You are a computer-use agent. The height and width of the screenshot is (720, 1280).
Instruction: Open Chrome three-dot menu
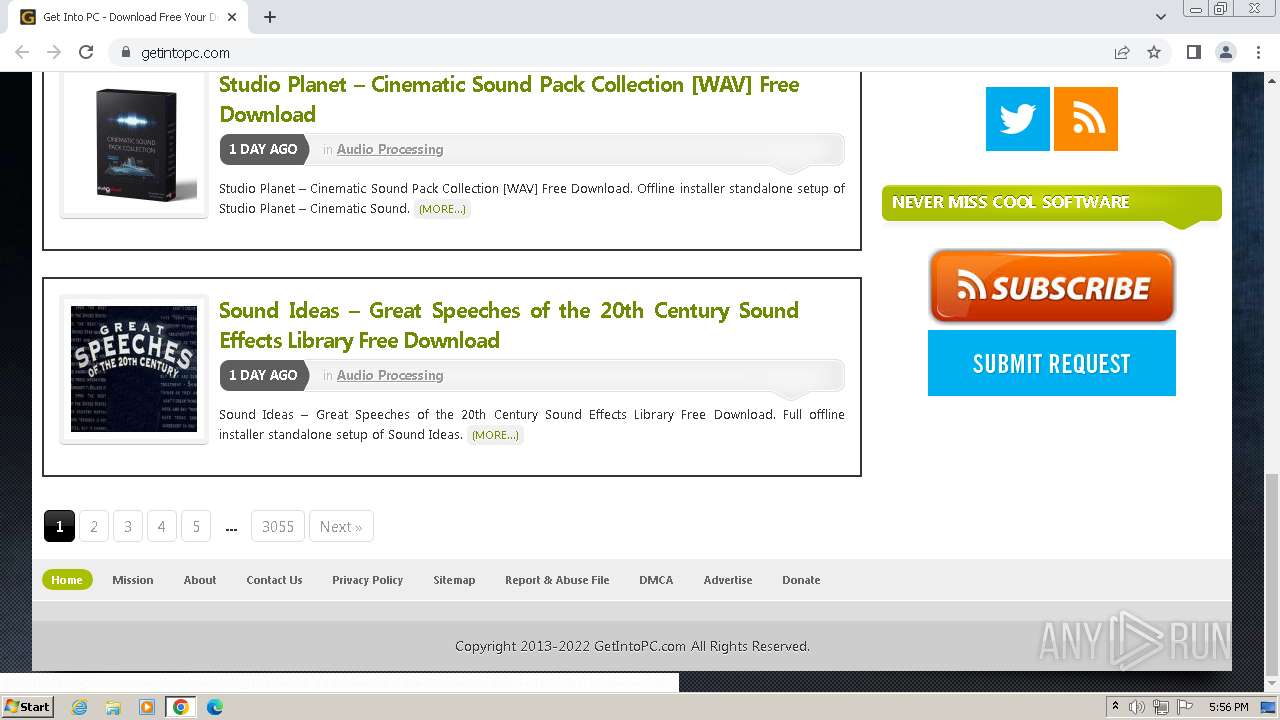tap(1258, 52)
